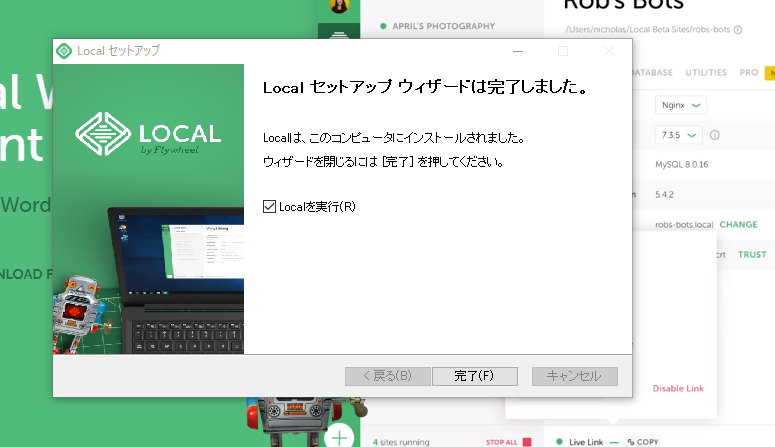Image resolution: width=775 pixels, height=447 pixels.
Task: Click the 4 sites running status text
Action: coord(401,442)
